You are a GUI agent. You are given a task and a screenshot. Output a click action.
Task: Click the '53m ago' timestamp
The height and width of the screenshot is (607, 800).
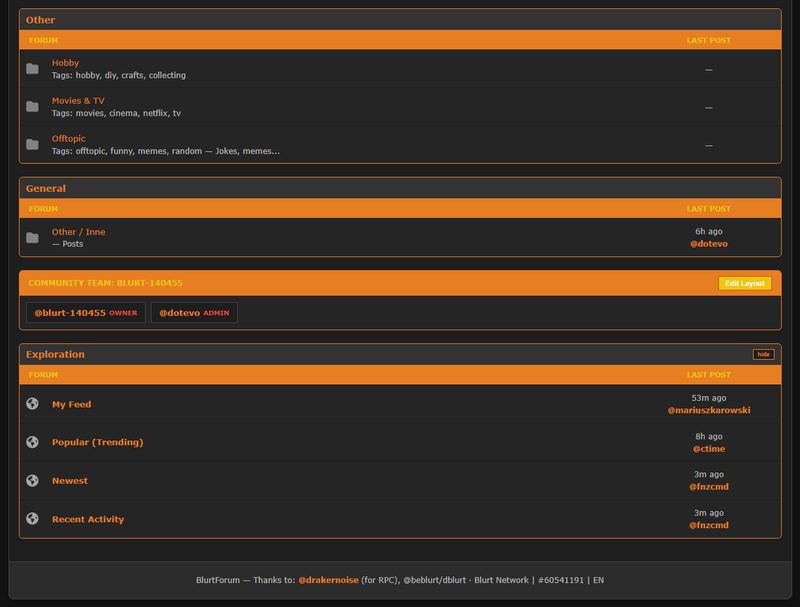pos(709,398)
